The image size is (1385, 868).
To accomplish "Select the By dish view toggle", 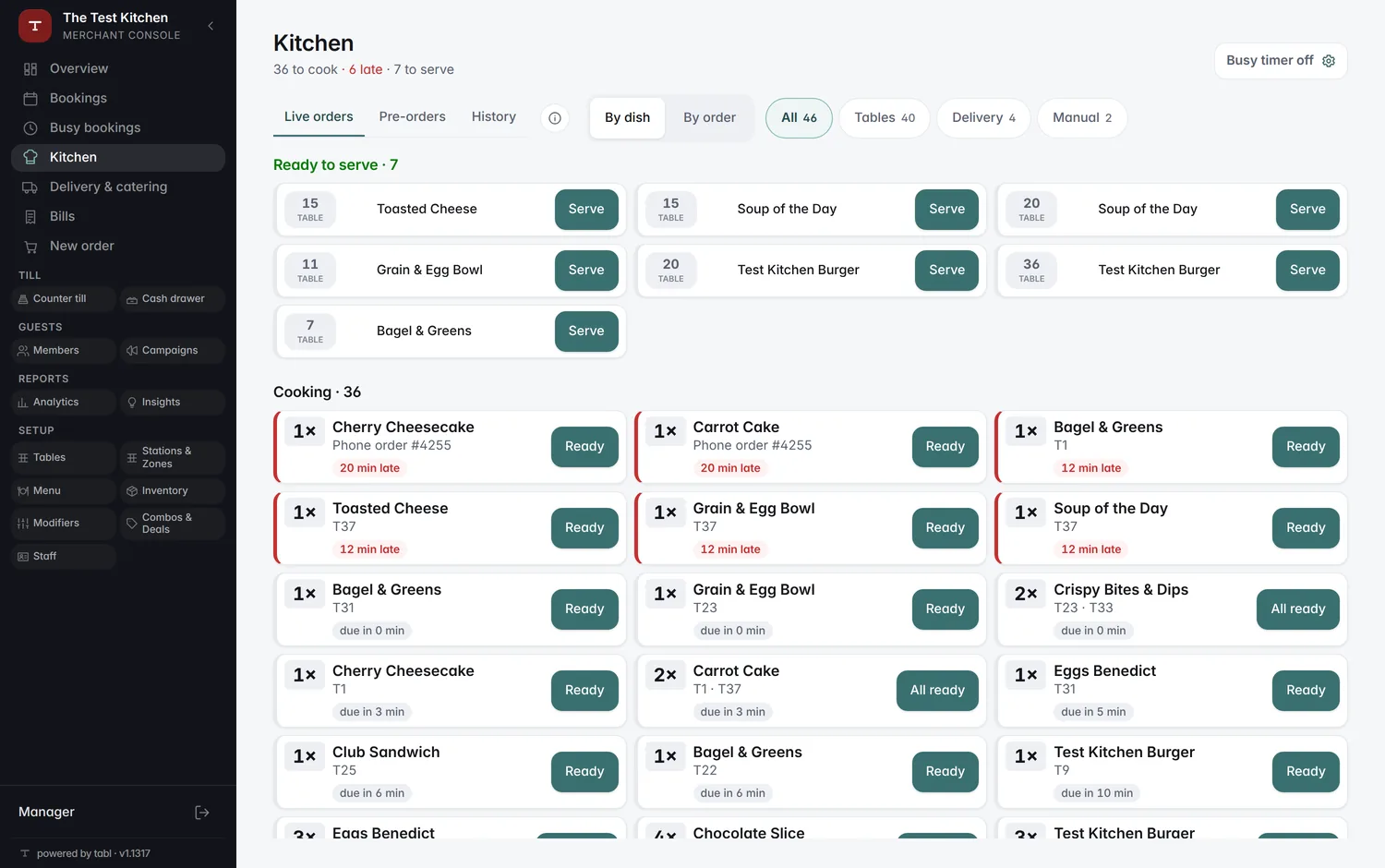I will click(628, 118).
